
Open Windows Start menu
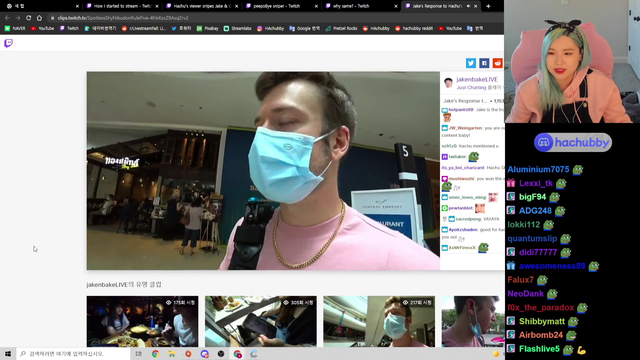[8, 354]
